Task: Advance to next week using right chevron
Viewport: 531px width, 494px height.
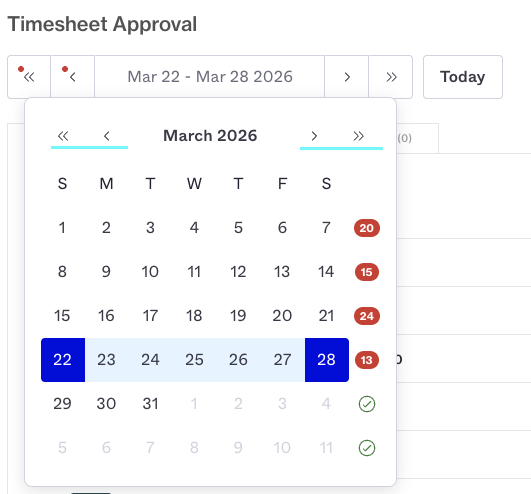Action: (x=346, y=77)
